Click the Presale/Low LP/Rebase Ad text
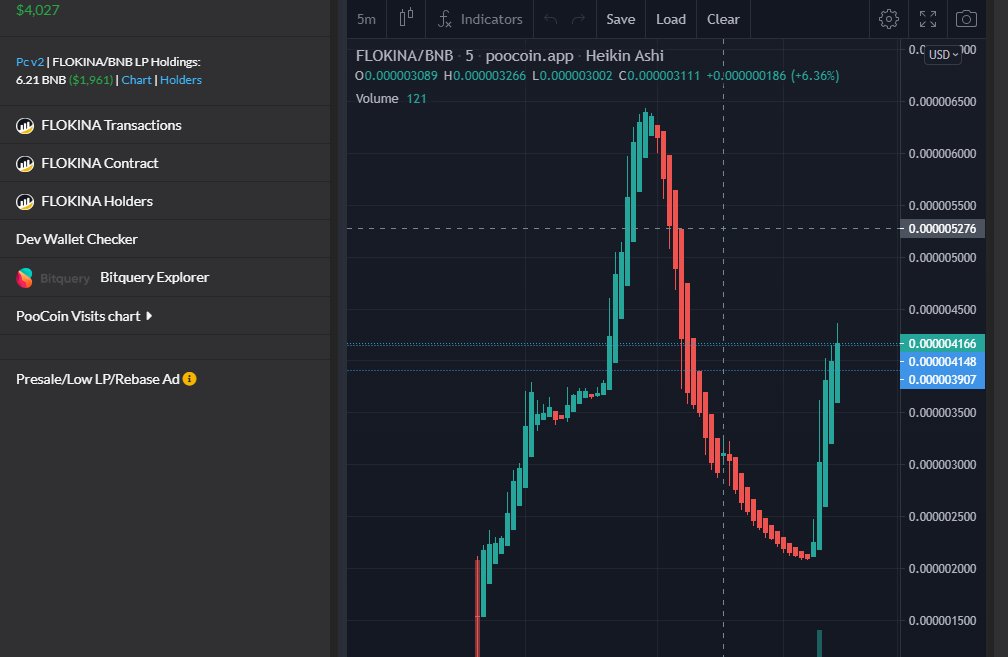 click(x=98, y=379)
